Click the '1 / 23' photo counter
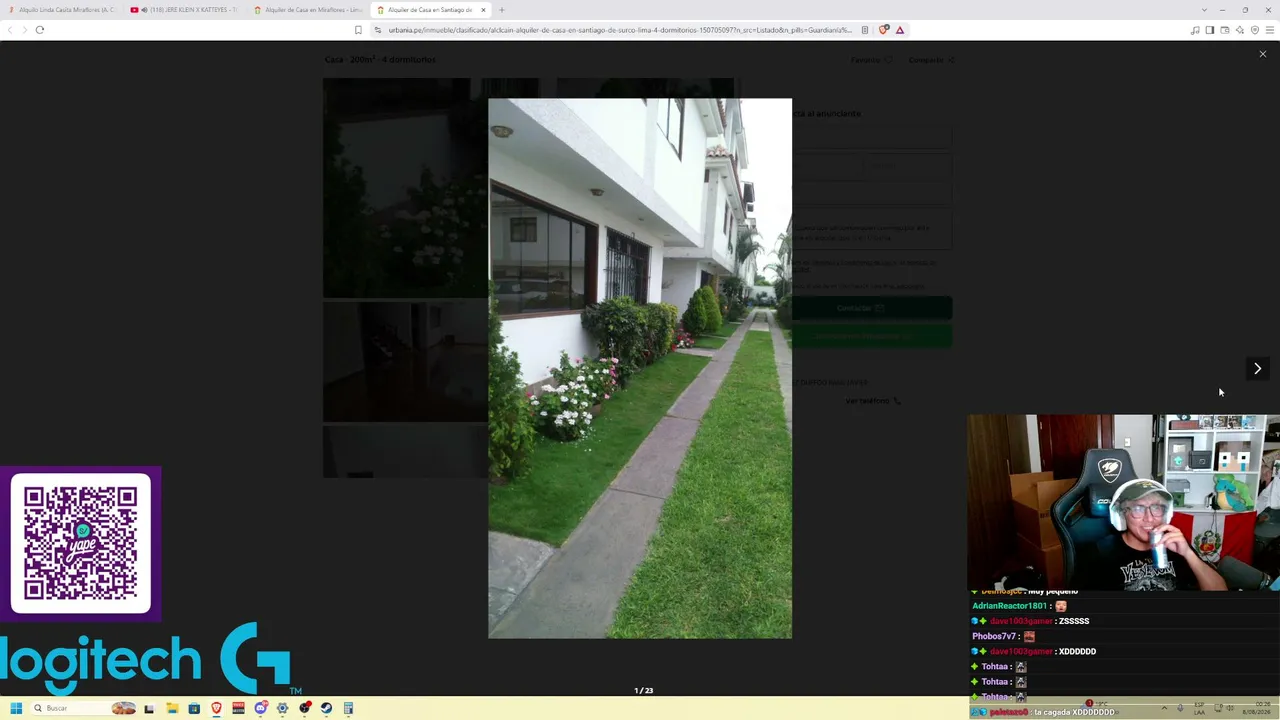The height and width of the screenshot is (720, 1280). coord(643,691)
